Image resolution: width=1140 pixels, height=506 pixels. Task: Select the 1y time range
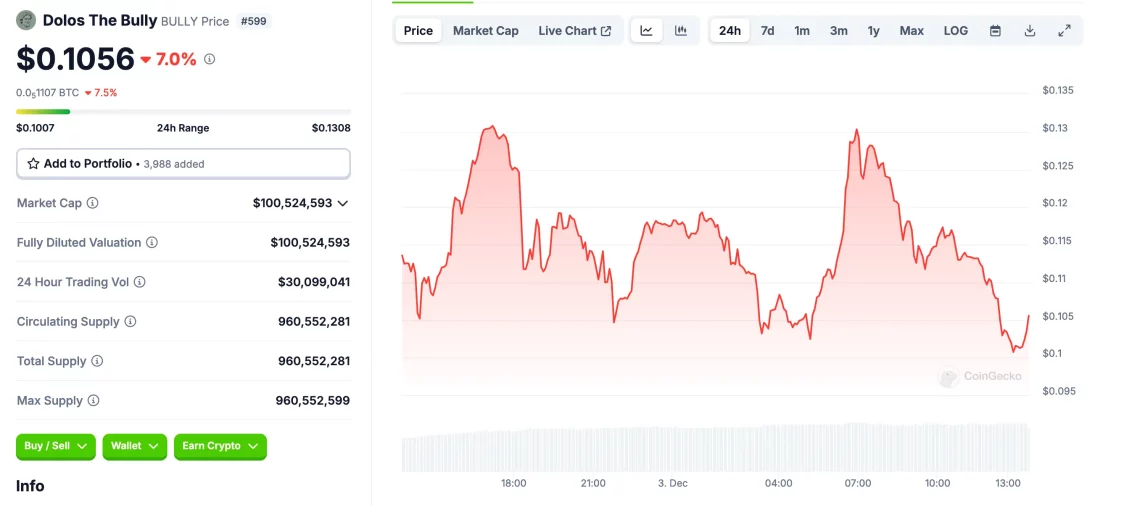tap(873, 31)
